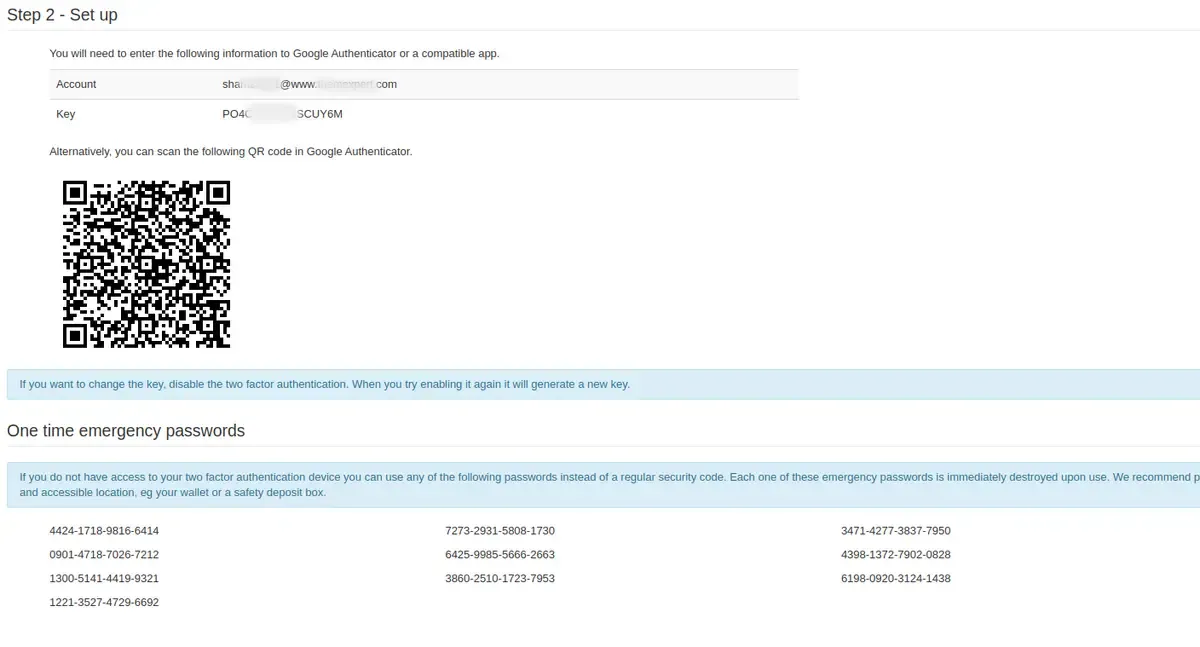Select emergency password 6425-9985-5666-2663
The height and width of the screenshot is (647, 1200).
[x=500, y=555]
